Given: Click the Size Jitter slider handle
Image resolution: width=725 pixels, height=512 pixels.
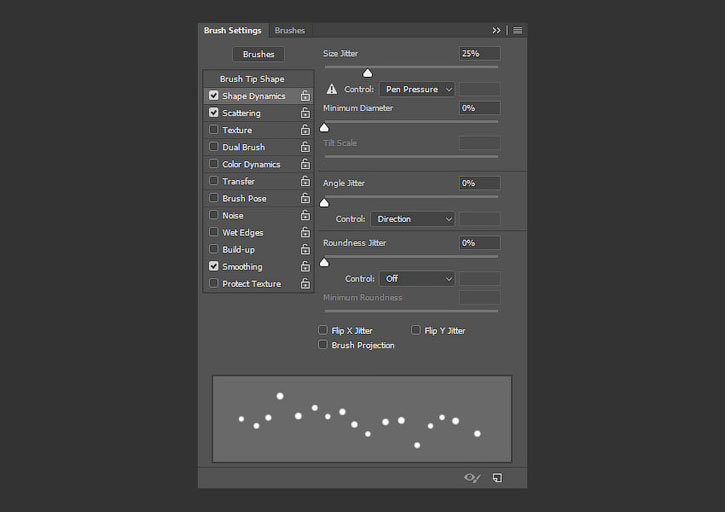Looking at the screenshot, I should (367, 73).
